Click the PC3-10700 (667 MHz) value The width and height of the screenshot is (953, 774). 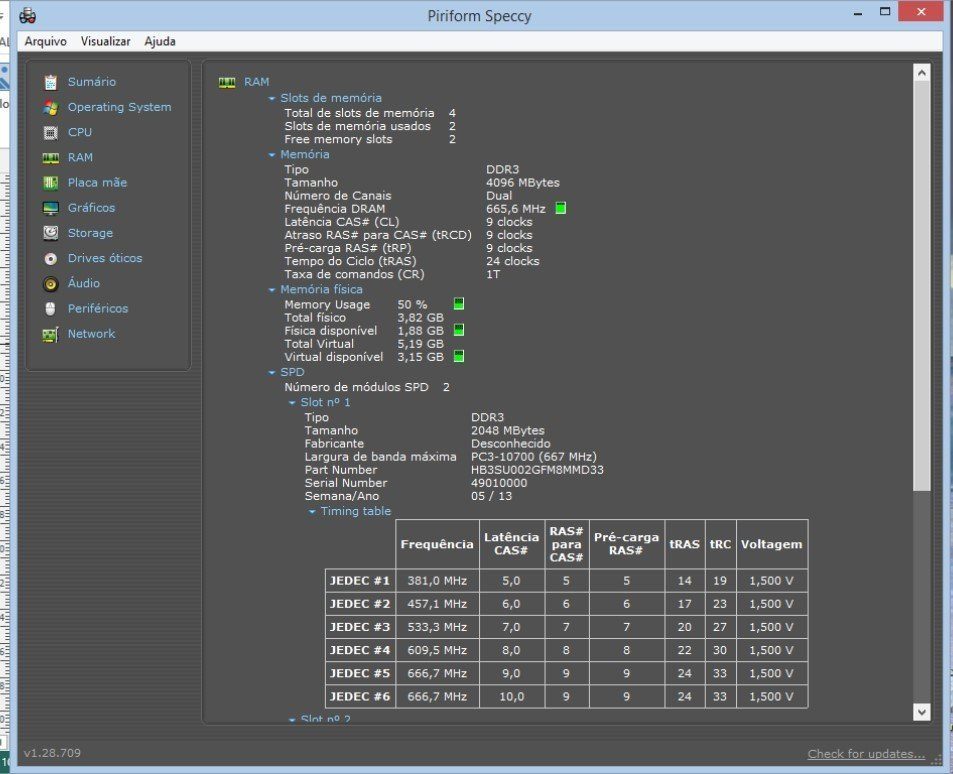(534, 457)
